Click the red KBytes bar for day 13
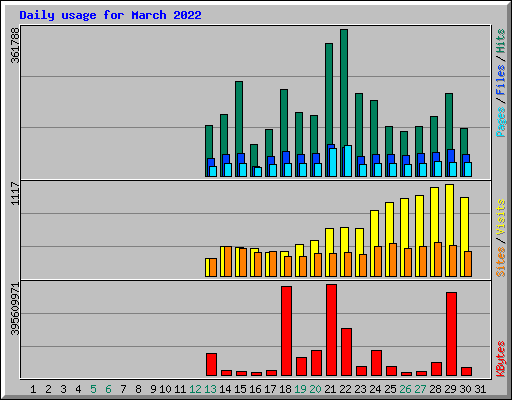512x400 pixels. [x=211, y=365]
